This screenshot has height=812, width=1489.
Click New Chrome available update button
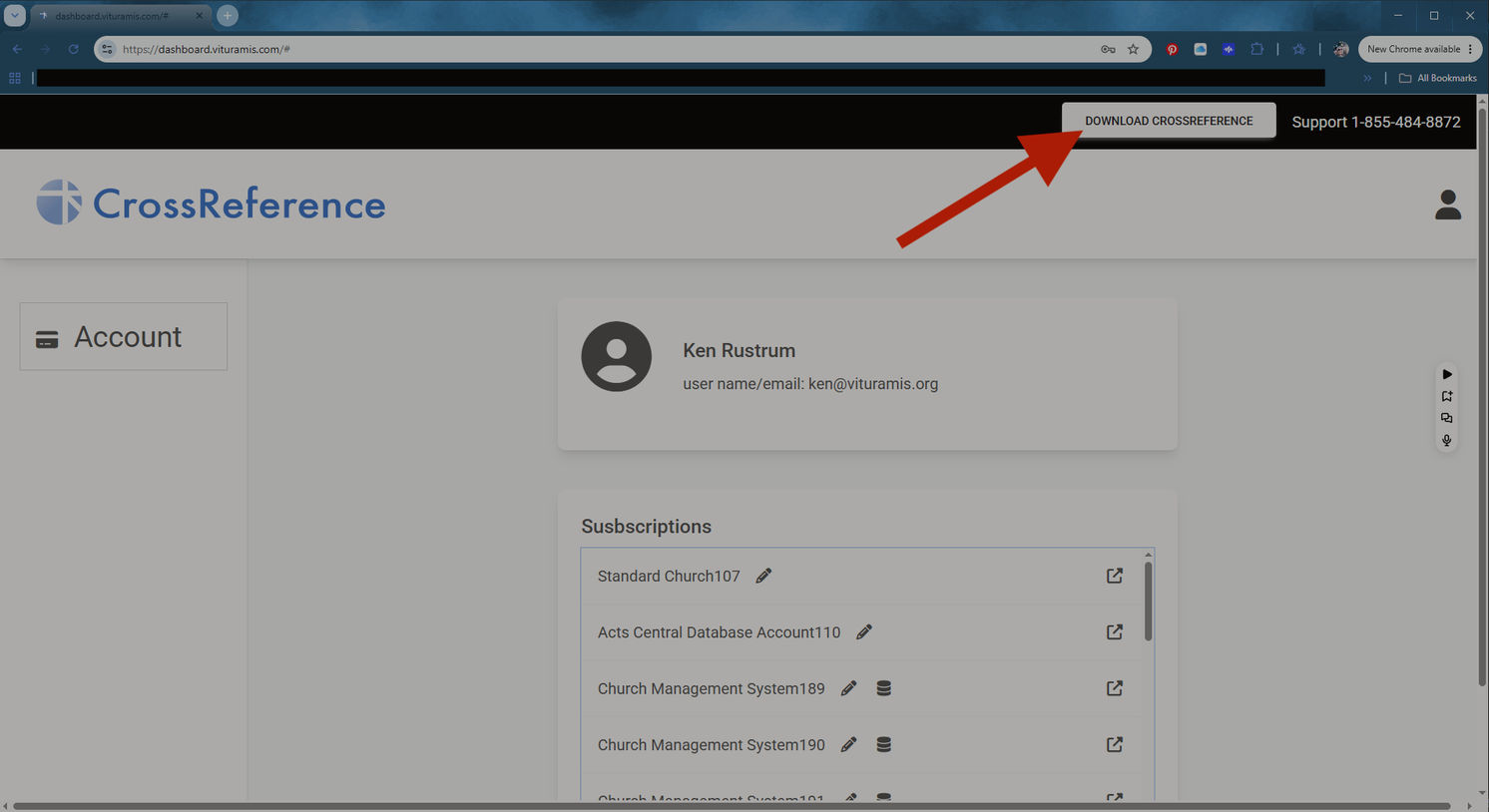pos(1419,49)
